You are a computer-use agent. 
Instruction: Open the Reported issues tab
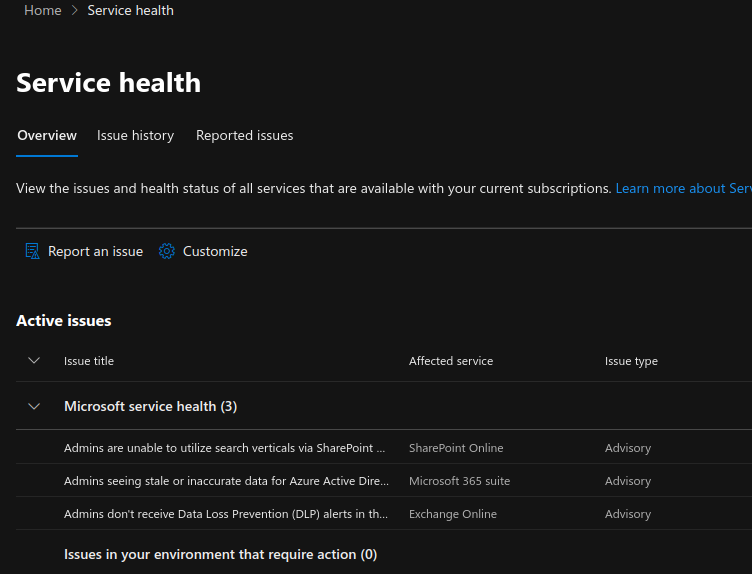[x=245, y=136]
